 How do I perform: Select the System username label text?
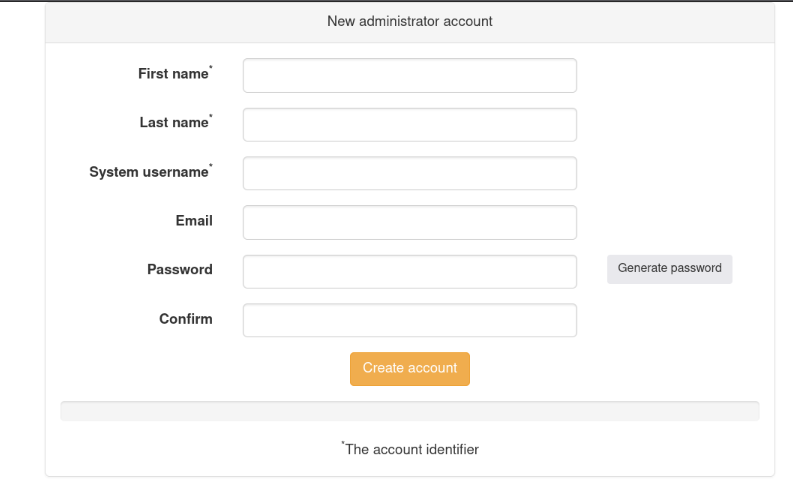tap(148, 172)
